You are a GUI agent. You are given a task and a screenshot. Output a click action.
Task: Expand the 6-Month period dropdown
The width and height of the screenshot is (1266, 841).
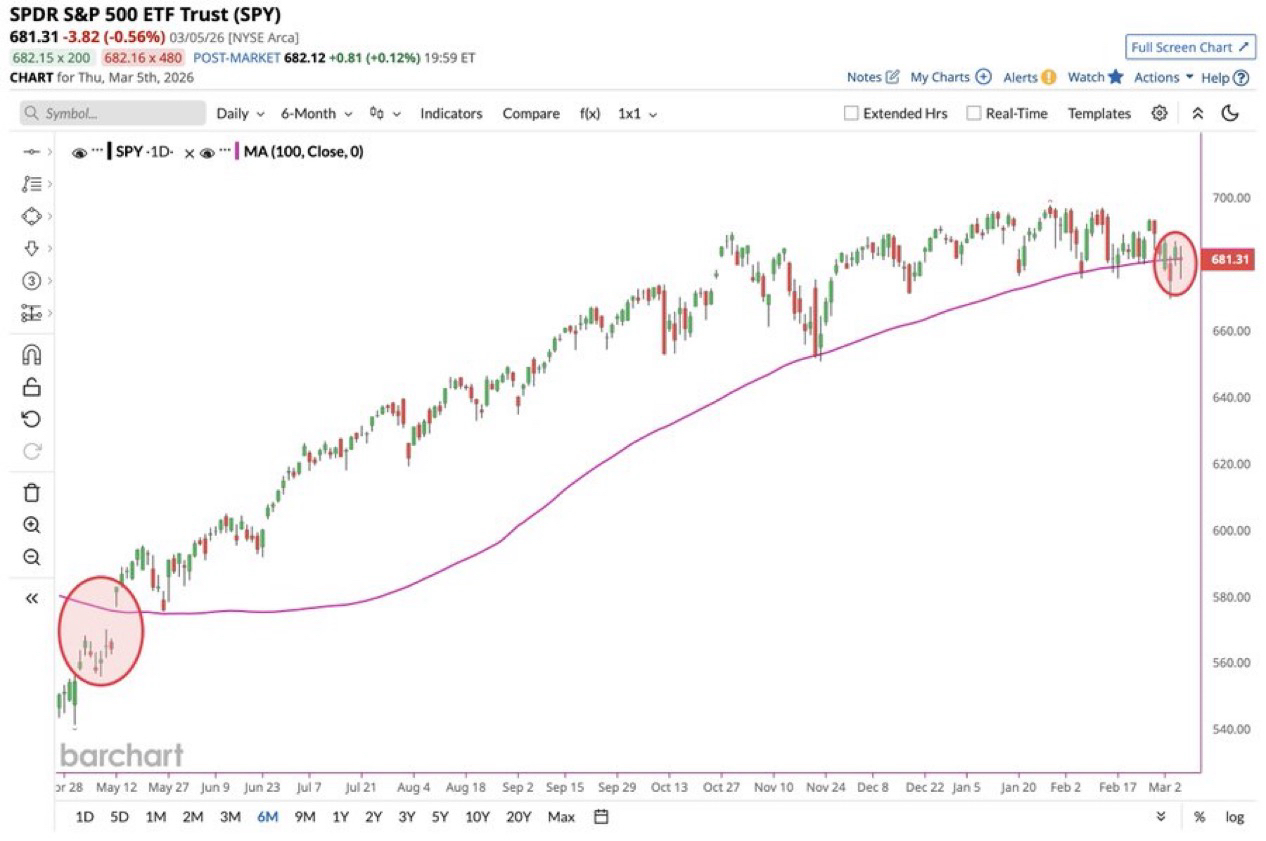point(316,113)
